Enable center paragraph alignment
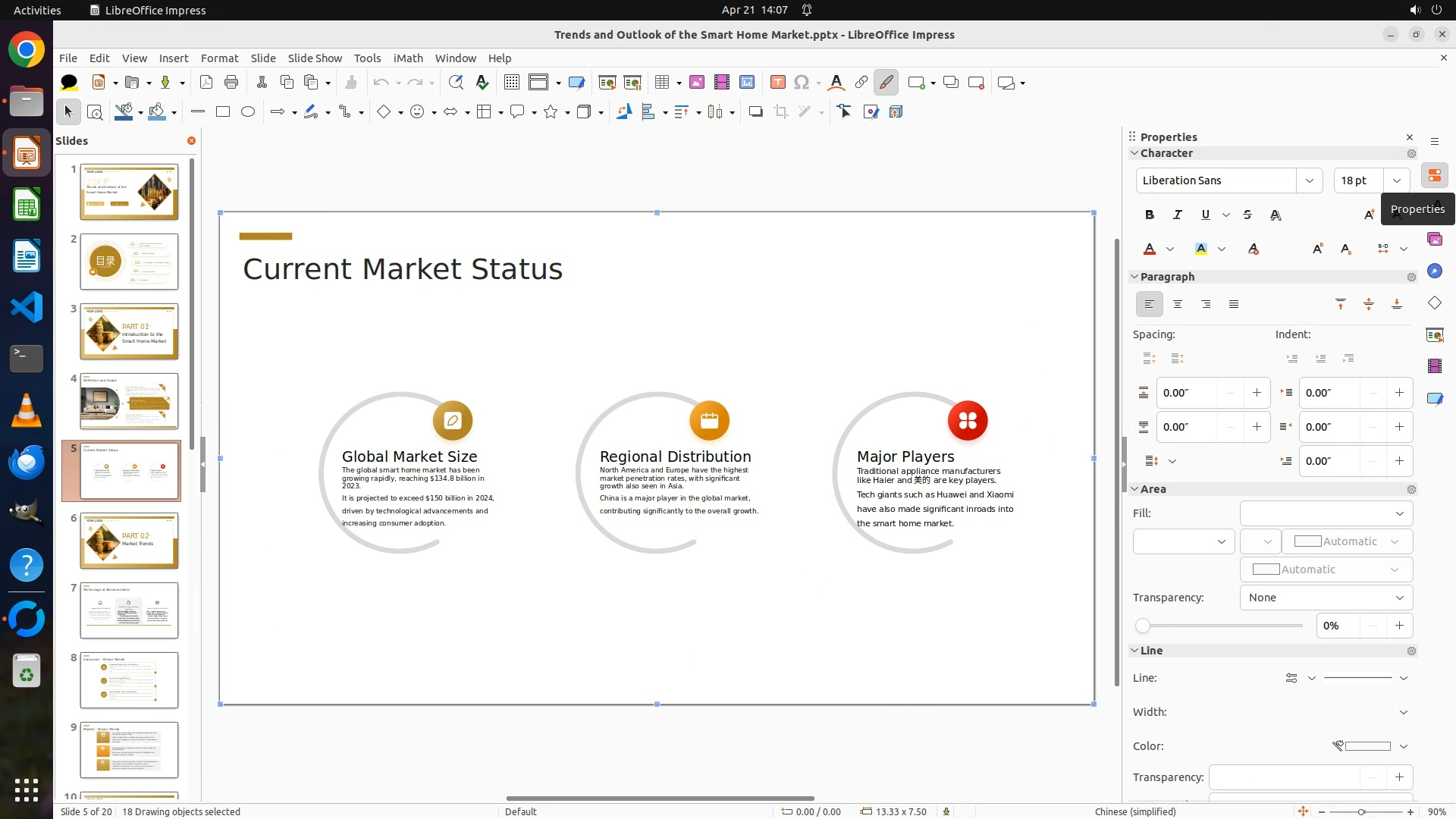The image size is (1456, 819). click(1178, 304)
